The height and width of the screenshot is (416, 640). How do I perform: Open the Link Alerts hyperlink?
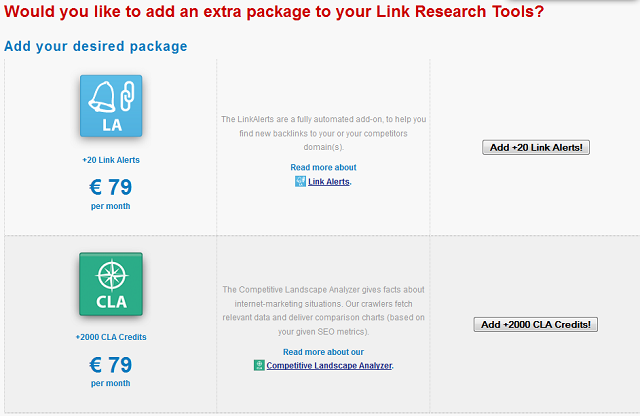coord(329,182)
